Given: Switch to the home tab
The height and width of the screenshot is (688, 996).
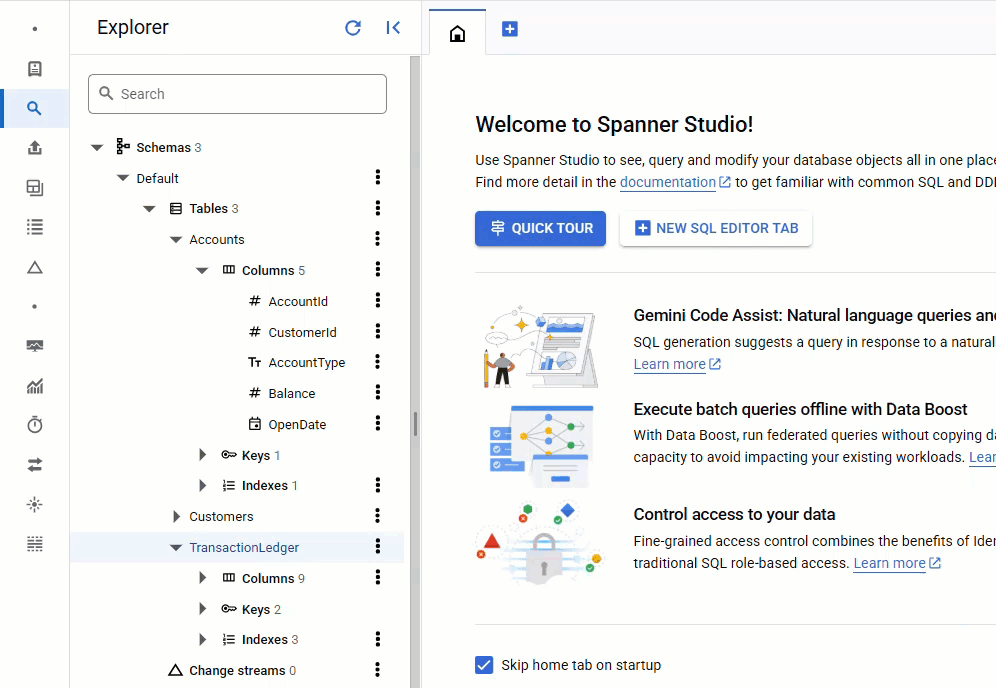Looking at the screenshot, I should (457, 33).
